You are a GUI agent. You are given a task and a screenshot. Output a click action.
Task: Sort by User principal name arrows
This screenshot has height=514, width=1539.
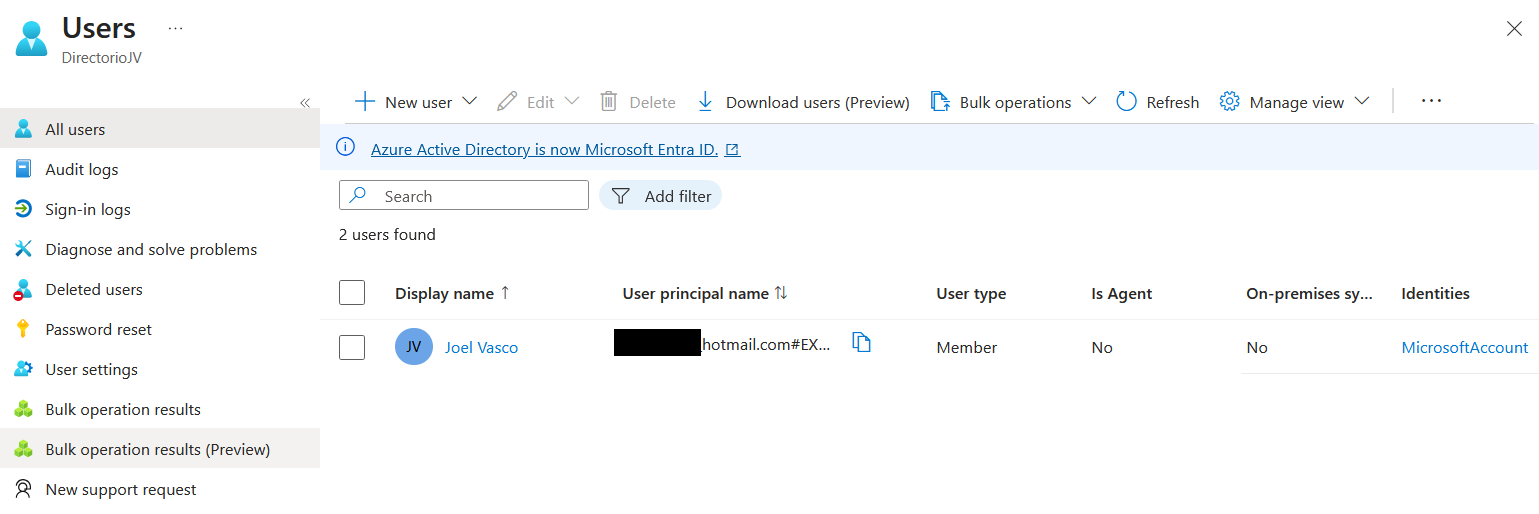coord(781,293)
